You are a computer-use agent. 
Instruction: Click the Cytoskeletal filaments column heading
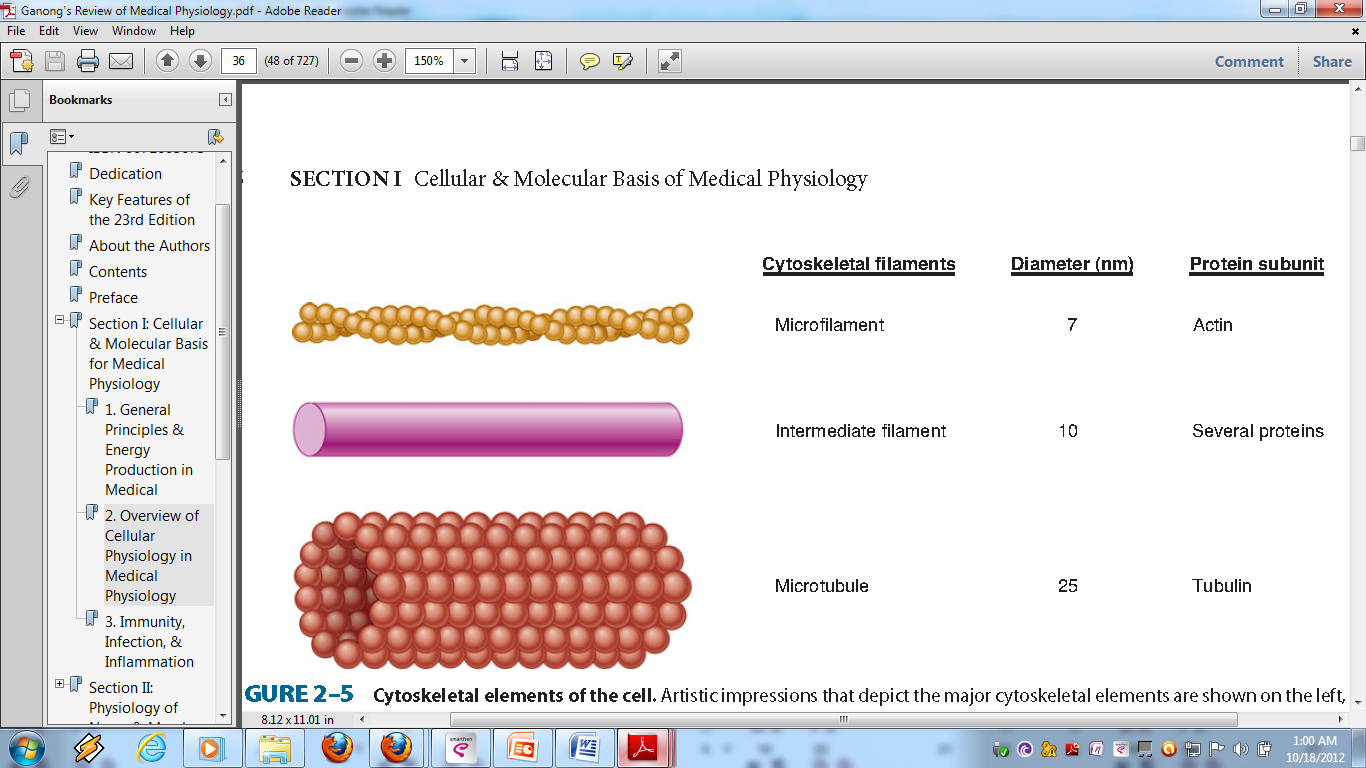click(858, 265)
